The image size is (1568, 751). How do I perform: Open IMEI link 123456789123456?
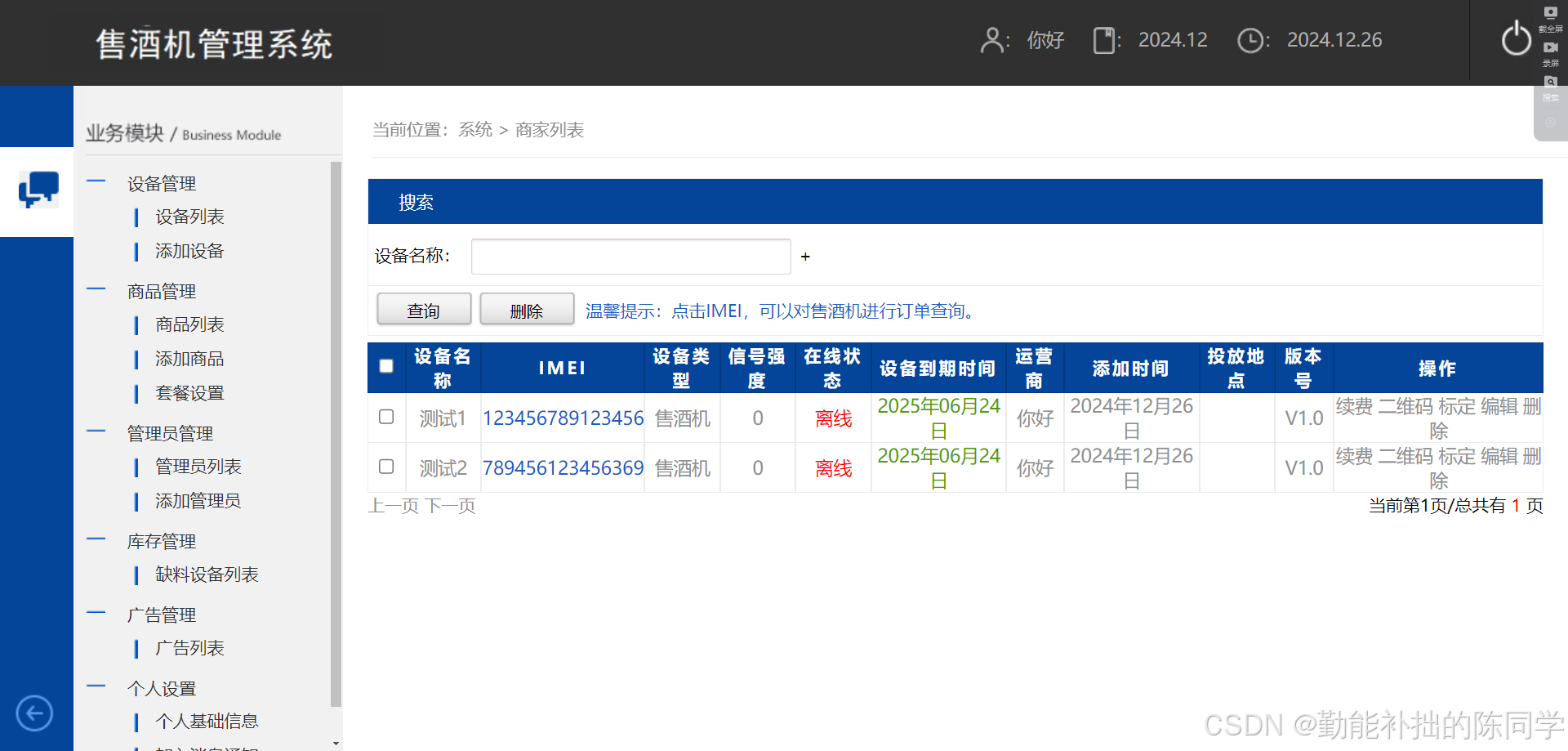point(563,418)
